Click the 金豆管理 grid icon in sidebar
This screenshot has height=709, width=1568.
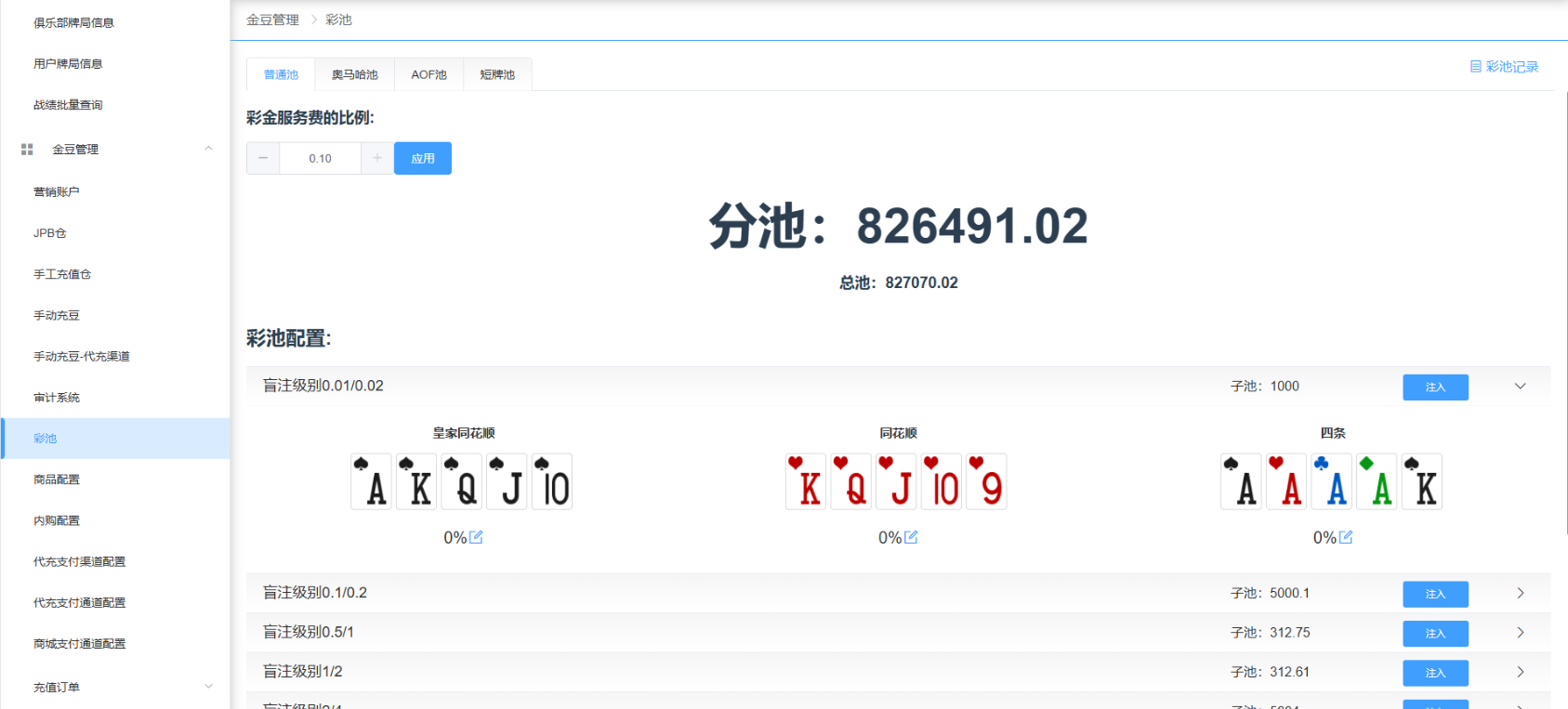pyautogui.click(x=27, y=149)
